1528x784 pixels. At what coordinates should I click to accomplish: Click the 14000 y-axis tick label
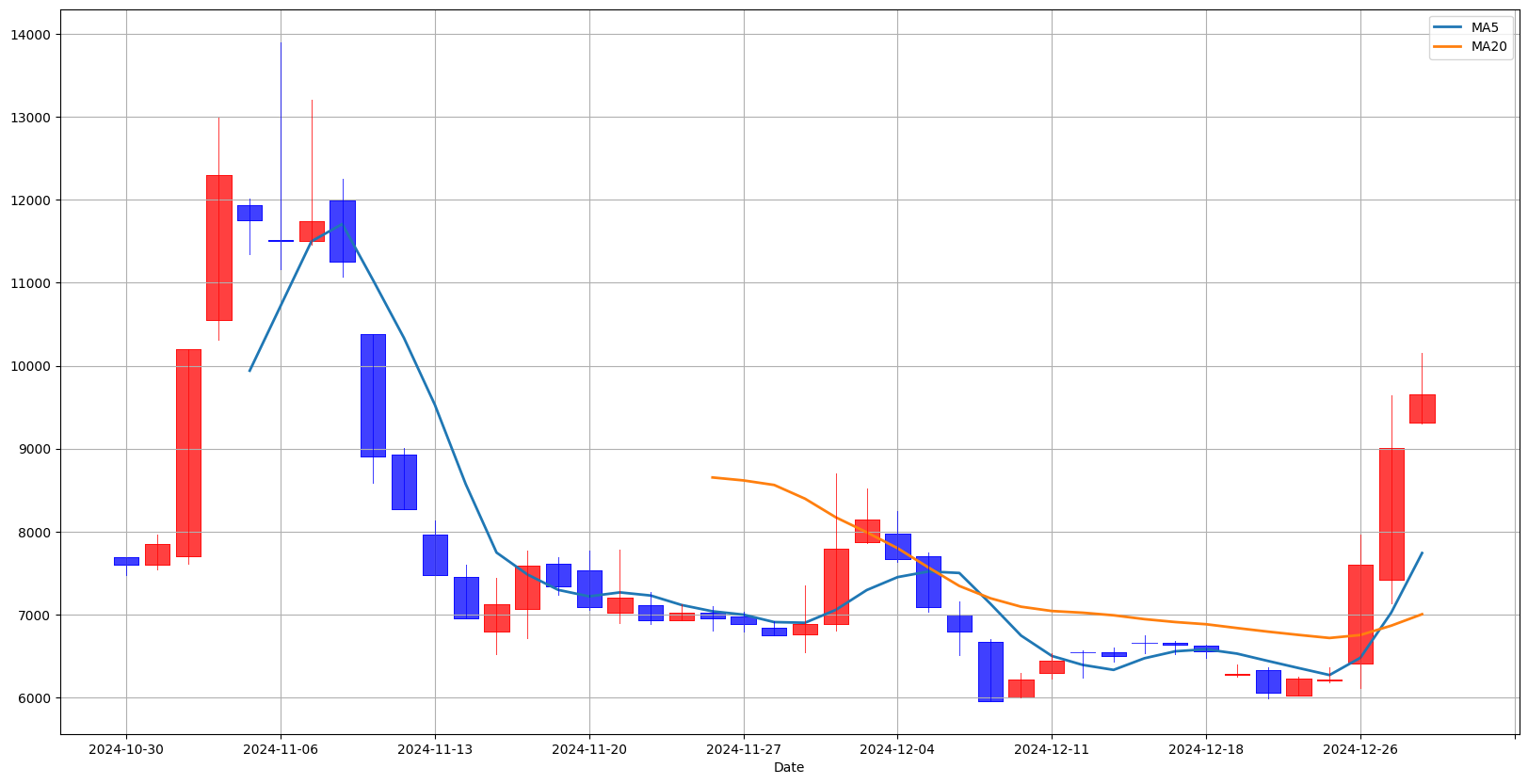click(33, 35)
